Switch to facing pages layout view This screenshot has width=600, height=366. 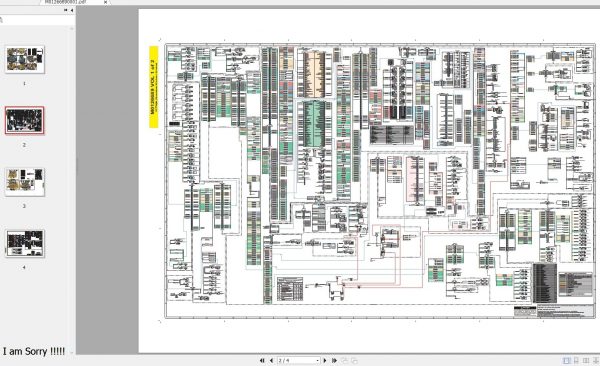click(x=586, y=361)
